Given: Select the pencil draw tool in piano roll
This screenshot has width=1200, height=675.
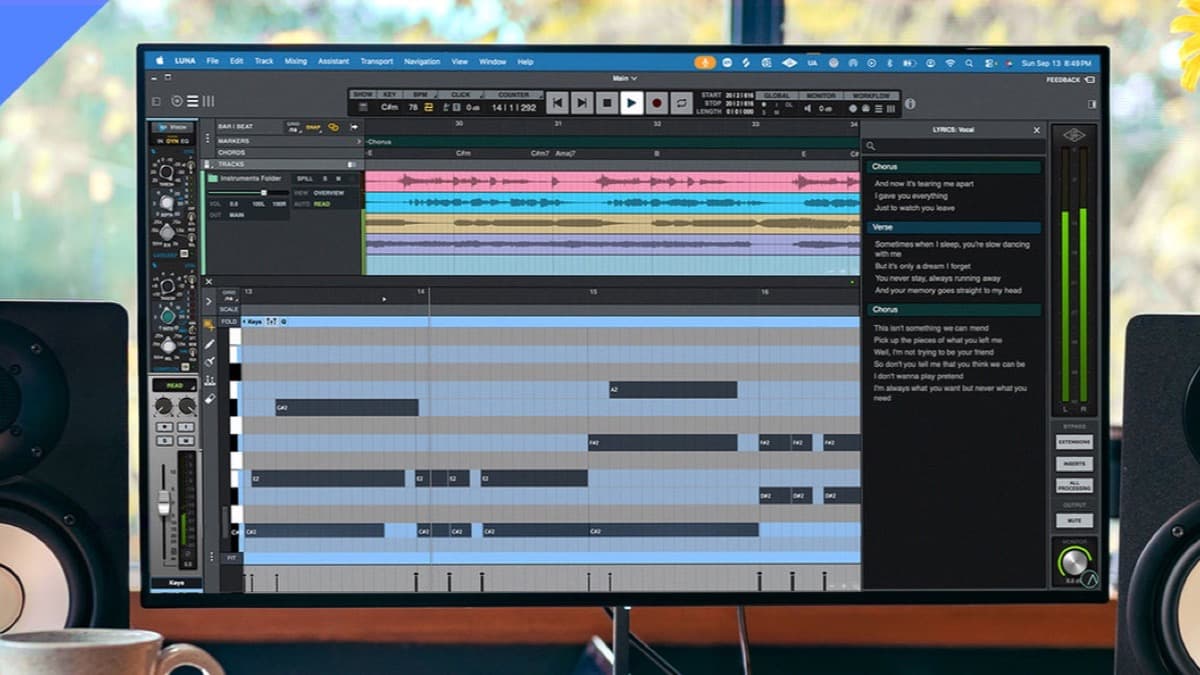Looking at the screenshot, I should (x=210, y=343).
